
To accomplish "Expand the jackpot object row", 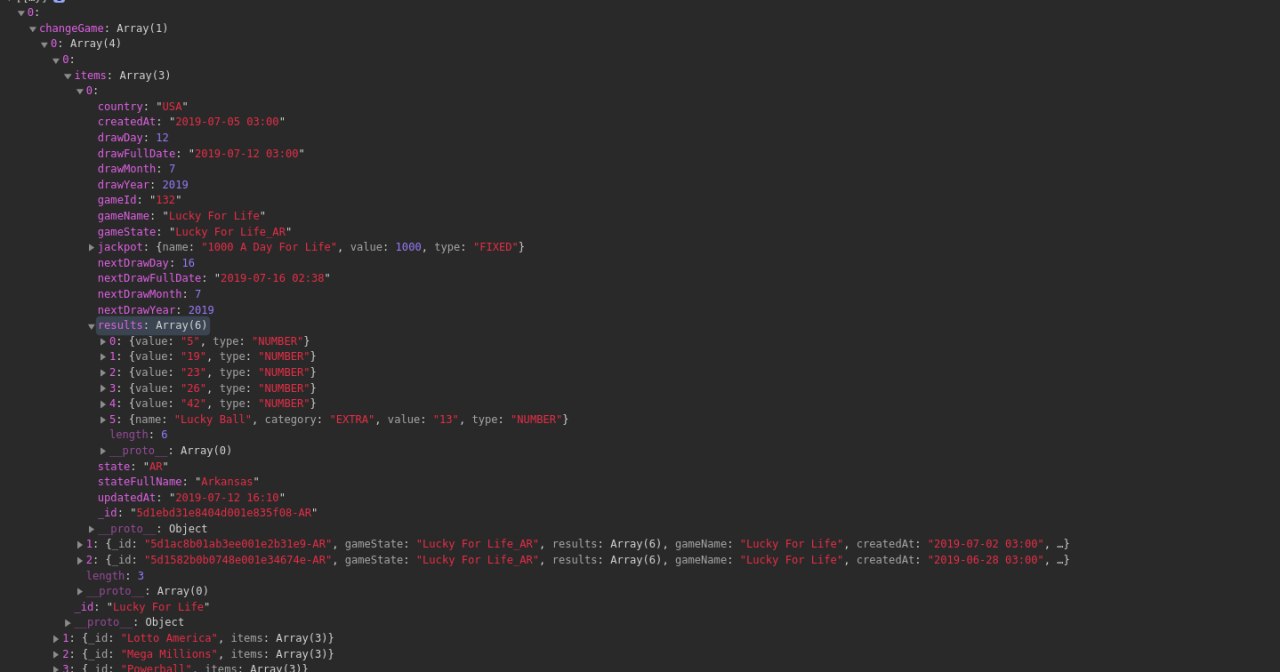I will pyautogui.click(x=92, y=247).
